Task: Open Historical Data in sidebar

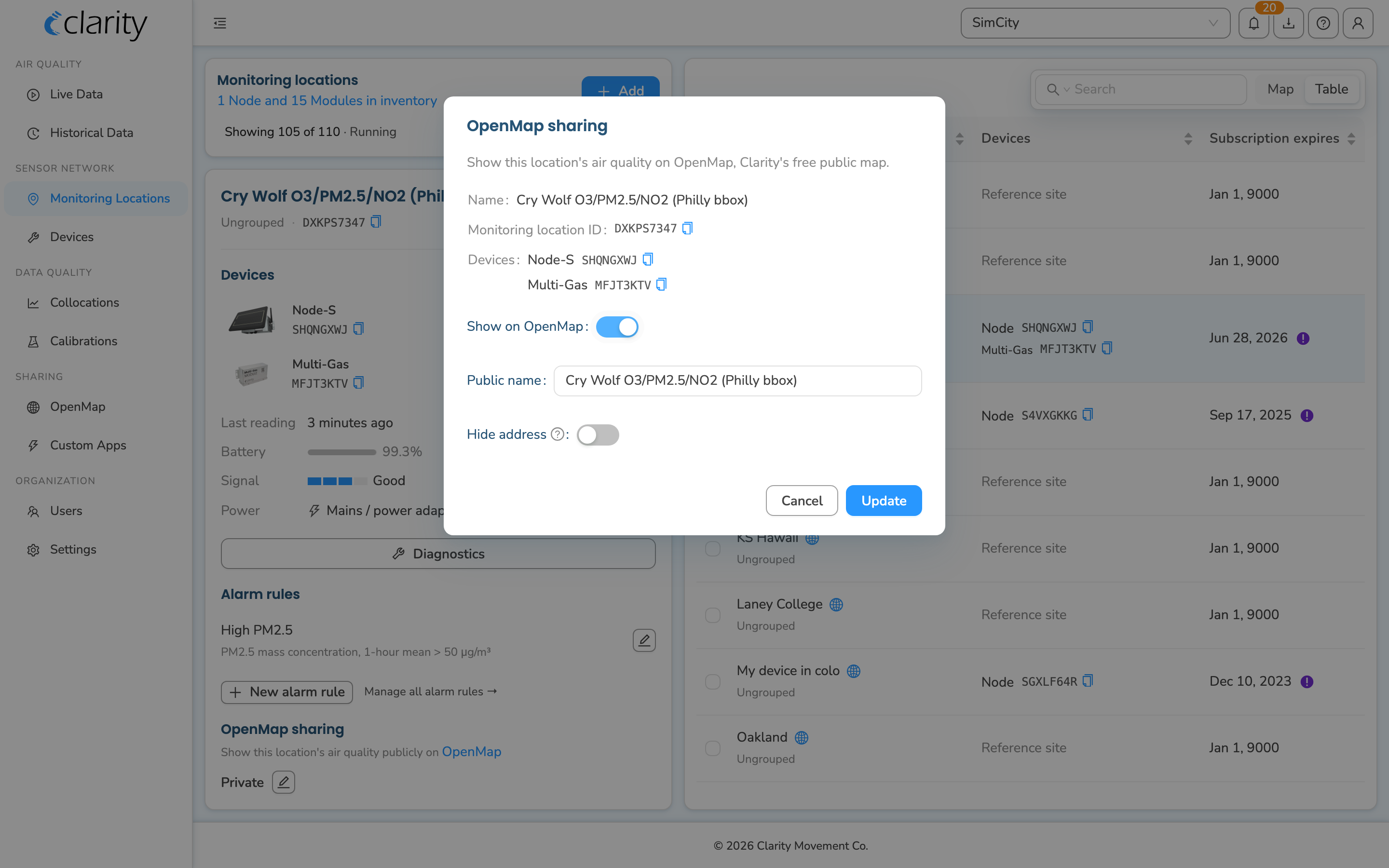Action: (x=96, y=133)
